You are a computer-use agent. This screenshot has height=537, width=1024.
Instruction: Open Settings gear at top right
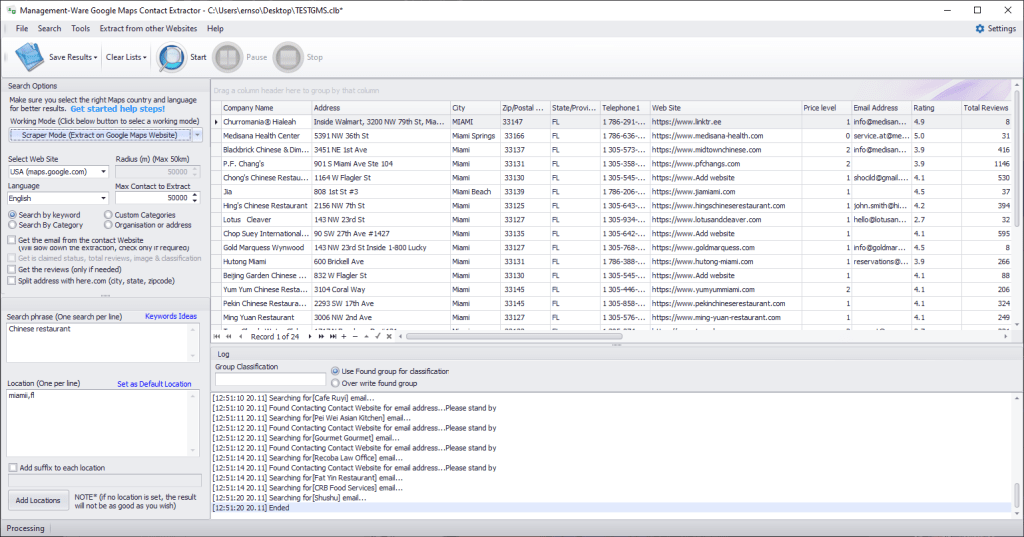(x=995, y=29)
